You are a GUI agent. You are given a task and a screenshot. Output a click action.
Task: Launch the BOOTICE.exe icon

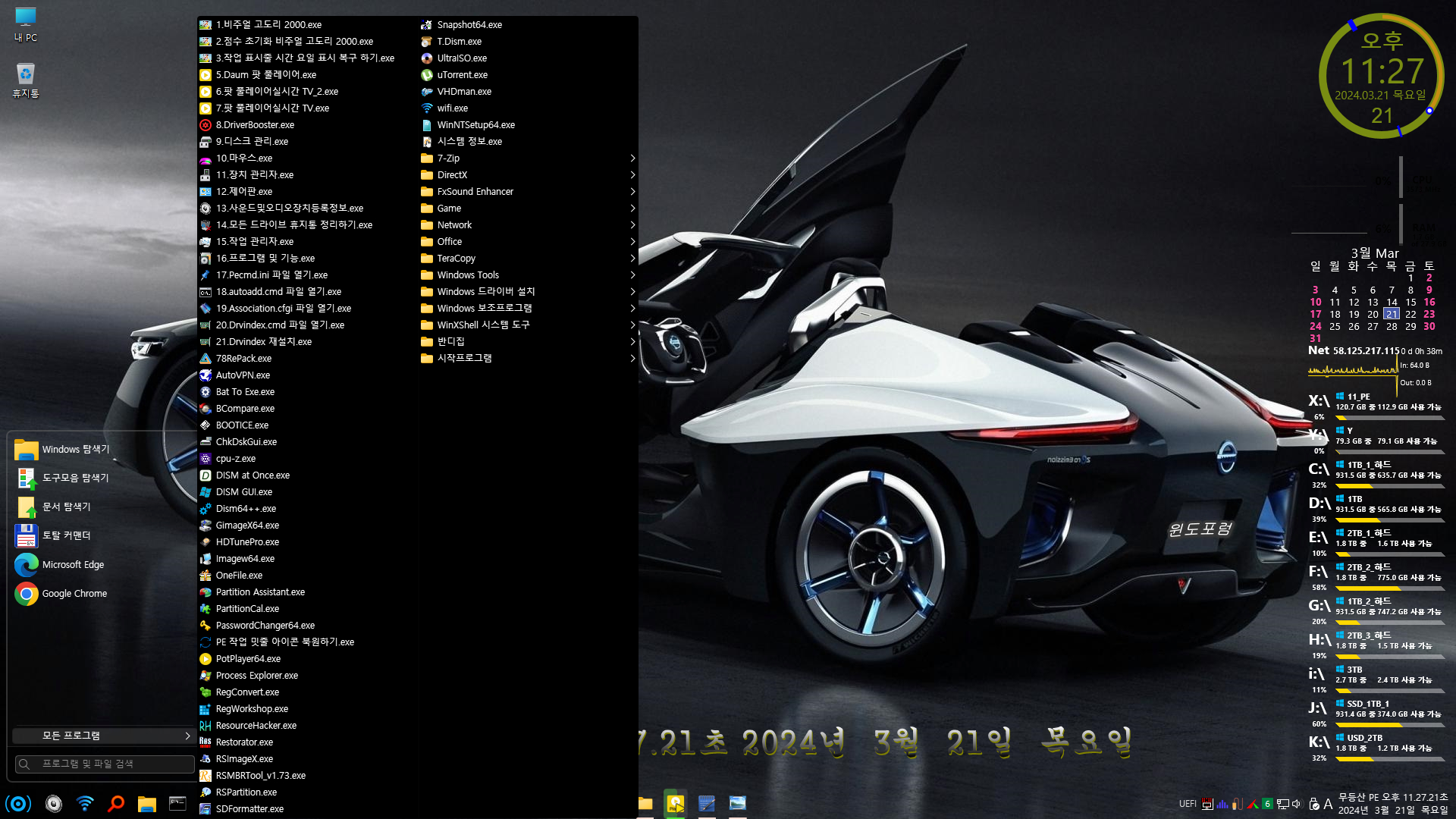coord(206,425)
